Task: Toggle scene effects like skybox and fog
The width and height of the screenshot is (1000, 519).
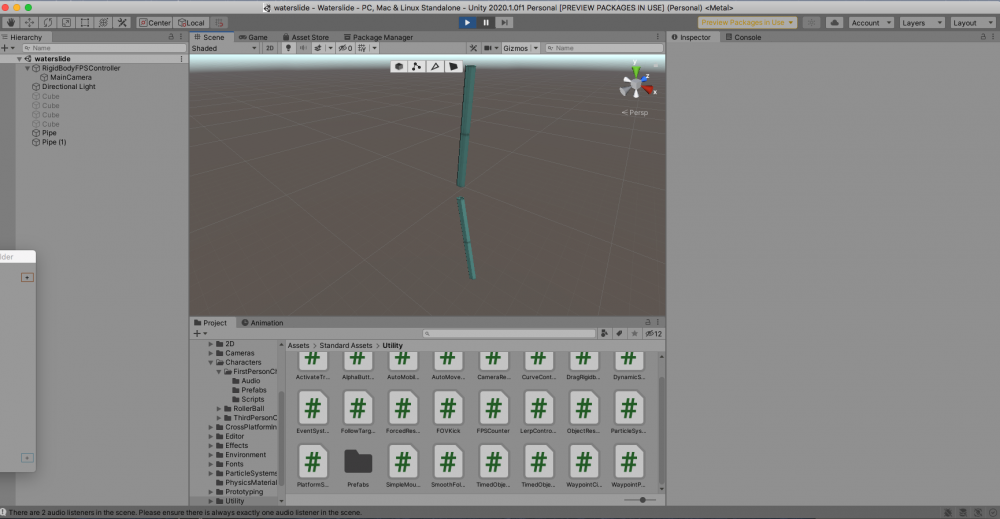Action: (318, 48)
